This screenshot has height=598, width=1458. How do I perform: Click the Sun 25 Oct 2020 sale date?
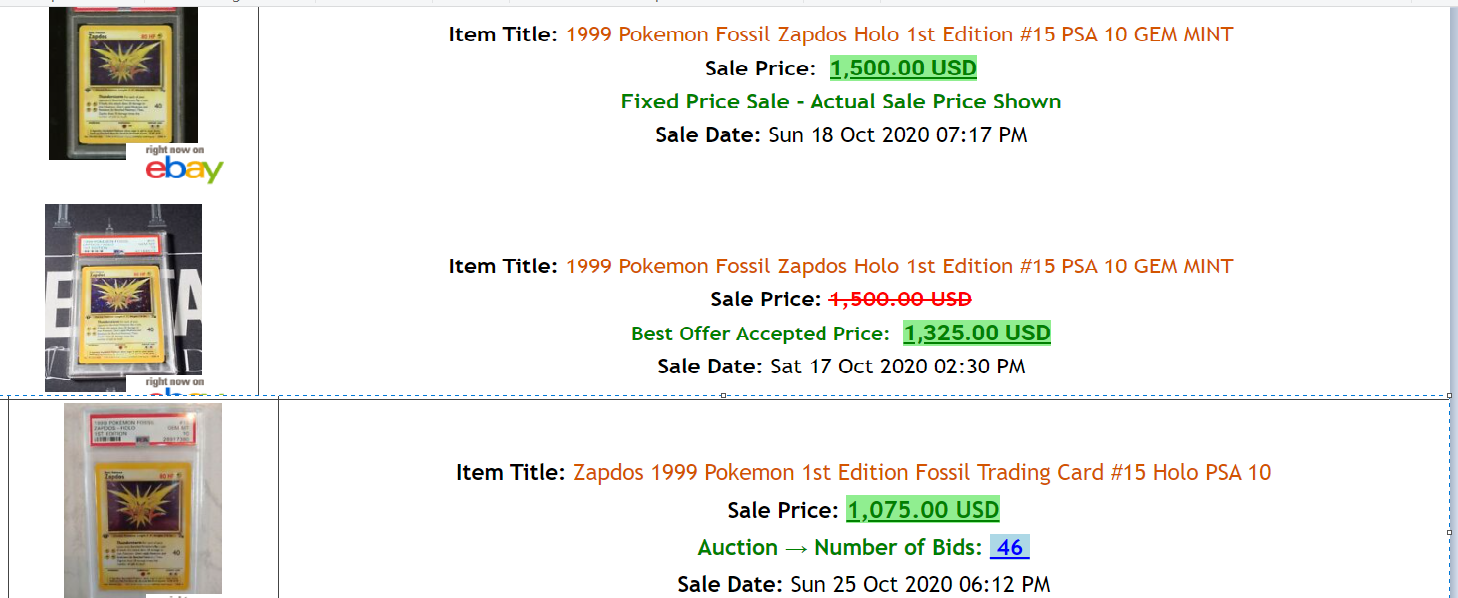[920, 584]
